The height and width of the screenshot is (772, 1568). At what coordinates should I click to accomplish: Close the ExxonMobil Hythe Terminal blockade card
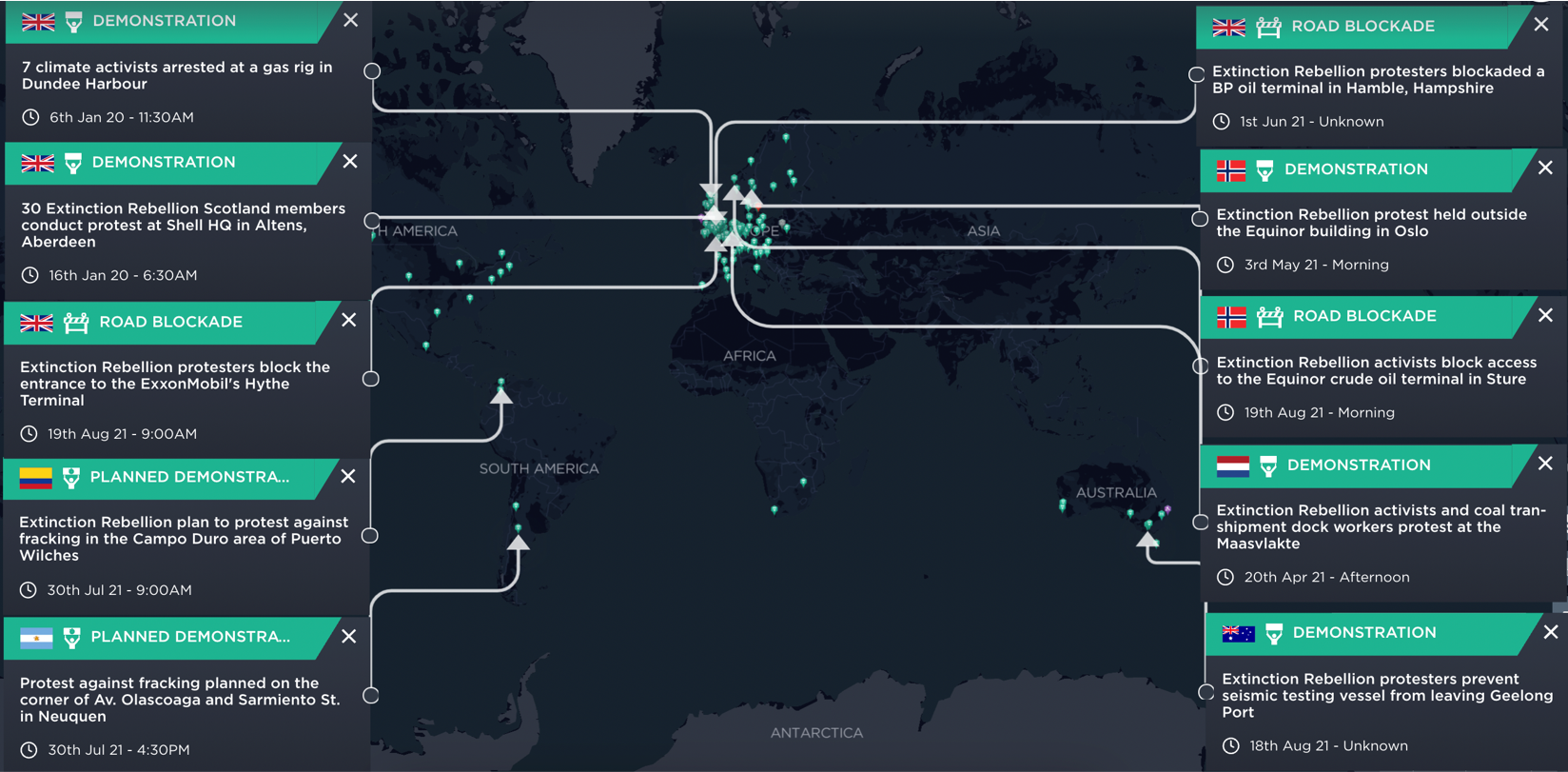[x=349, y=320]
